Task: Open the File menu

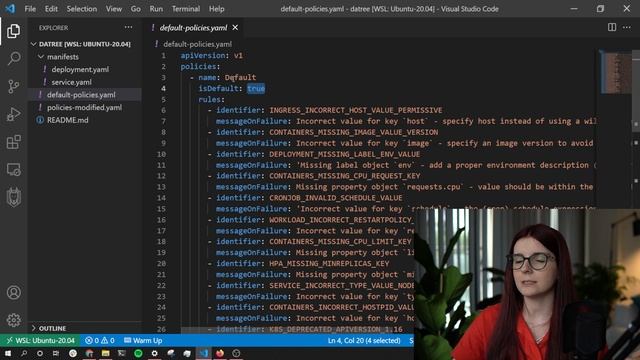Action: pyautogui.click(x=30, y=9)
